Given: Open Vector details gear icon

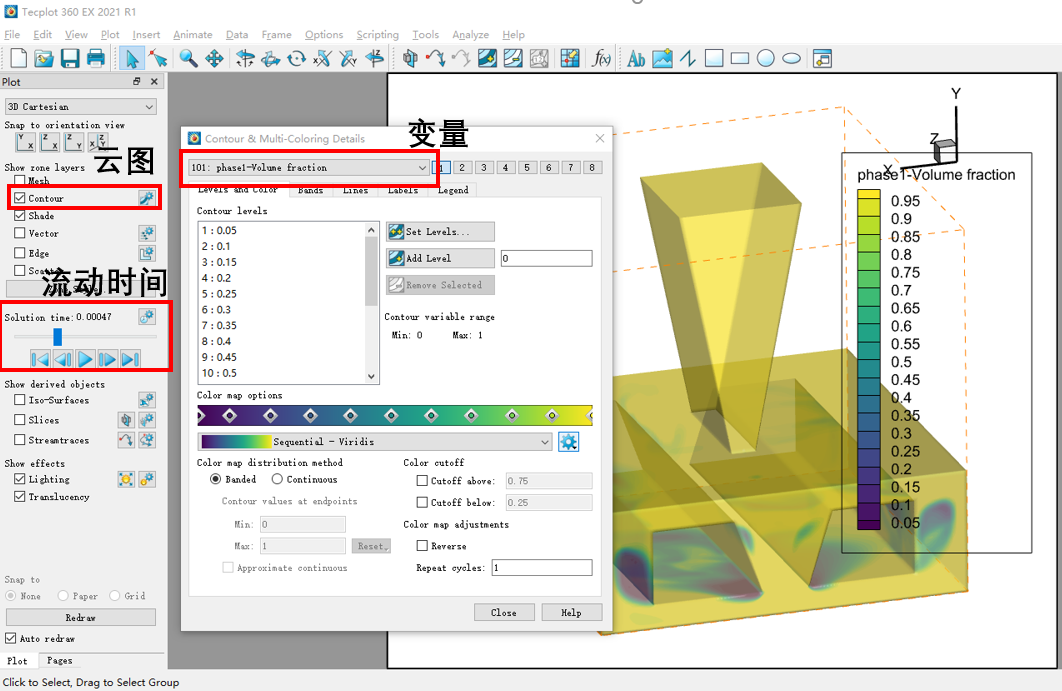Looking at the screenshot, I should click(146, 234).
